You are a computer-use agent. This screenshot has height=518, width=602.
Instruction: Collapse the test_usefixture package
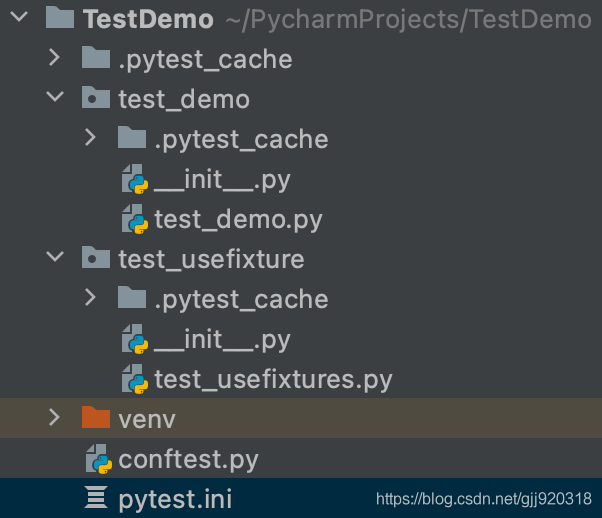pyautogui.click(x=54, y=258)
